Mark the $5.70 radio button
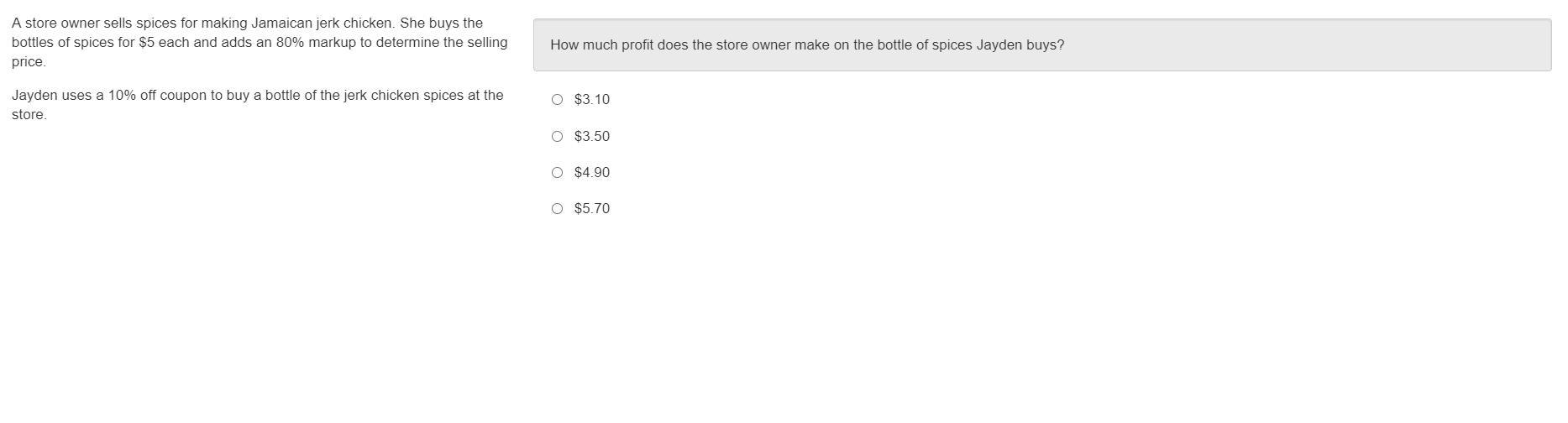The height and width of the screenshot is (423, 1568). (557, 209)
